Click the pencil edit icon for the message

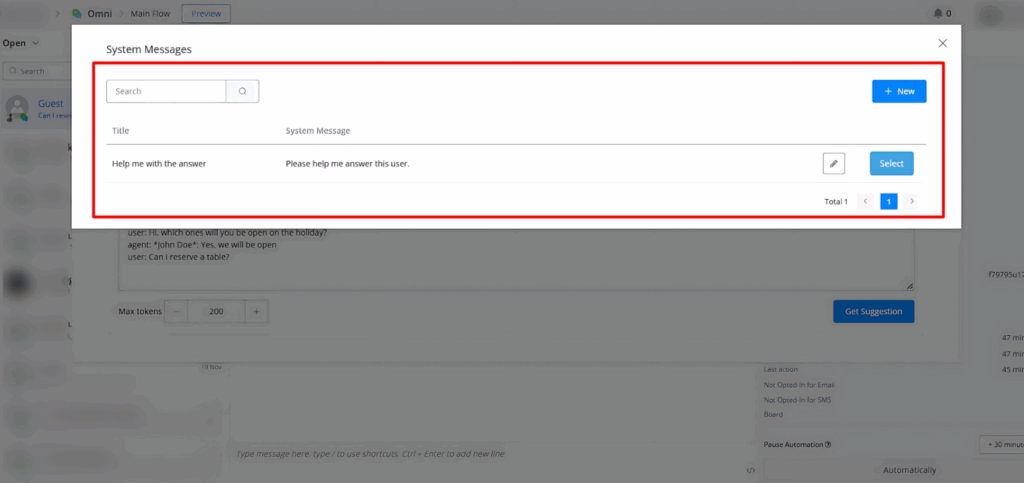point(833,164)
